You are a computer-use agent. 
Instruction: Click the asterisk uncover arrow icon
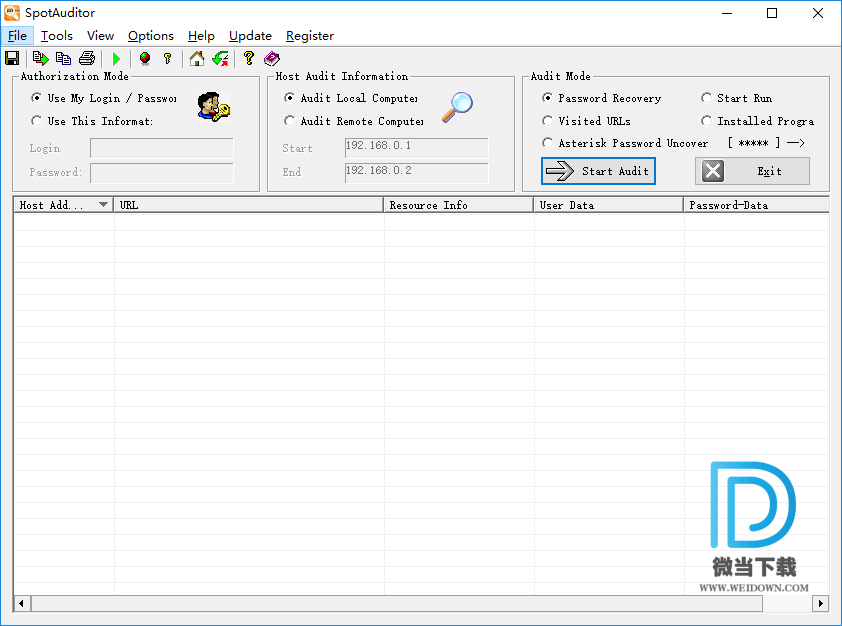coord(795,143)
